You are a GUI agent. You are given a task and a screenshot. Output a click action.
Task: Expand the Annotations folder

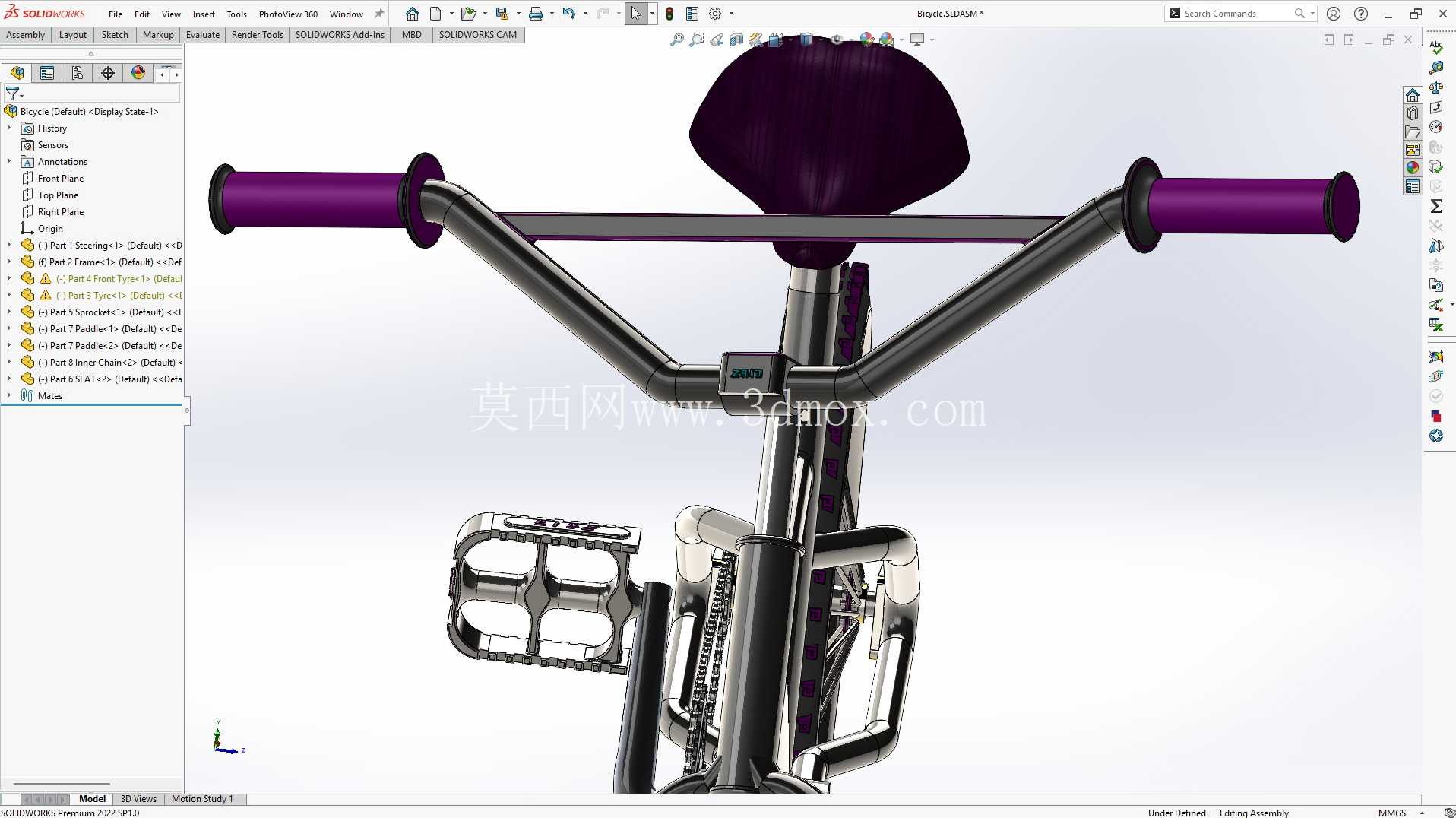coord(9,161)
